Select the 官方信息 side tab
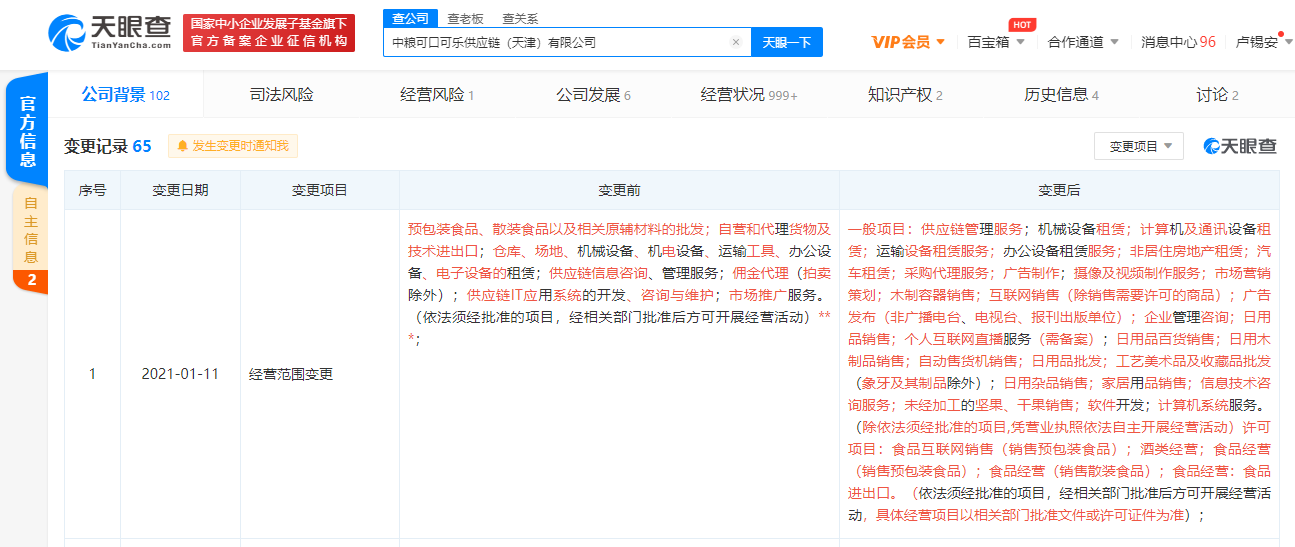Viewport: 1295px width, 547px height. coord(28,131)
